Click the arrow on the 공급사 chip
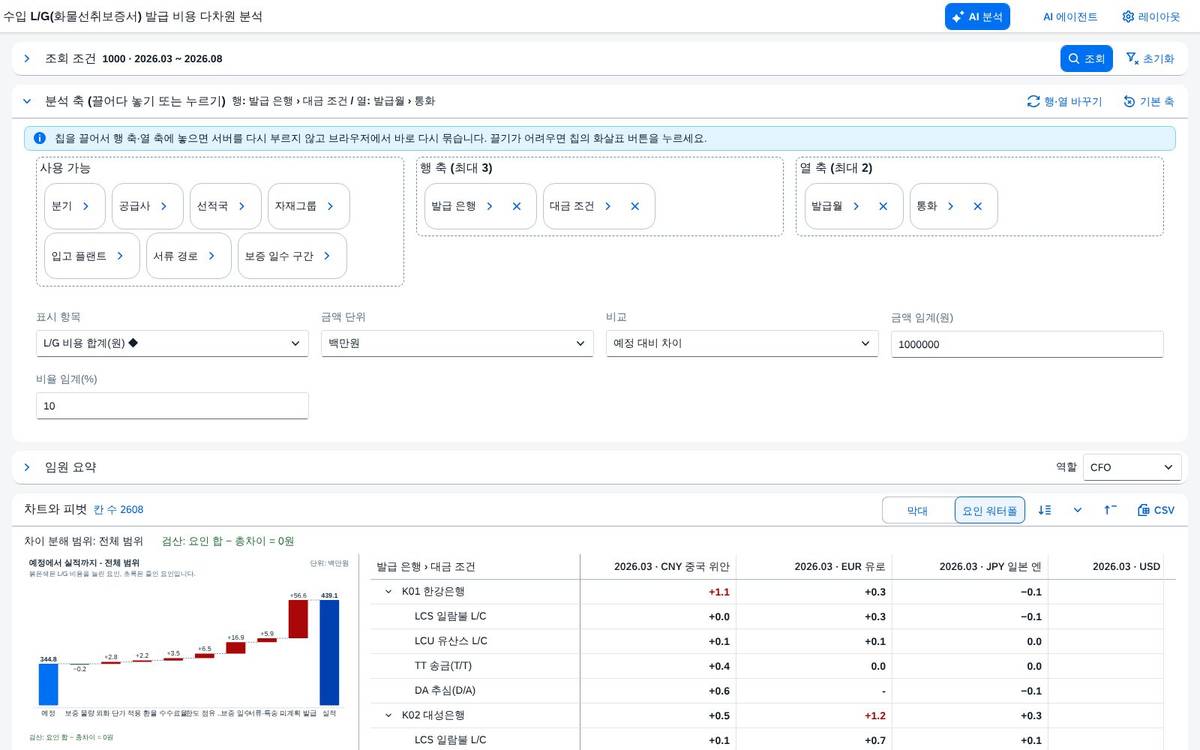 (x=164, y=206)
